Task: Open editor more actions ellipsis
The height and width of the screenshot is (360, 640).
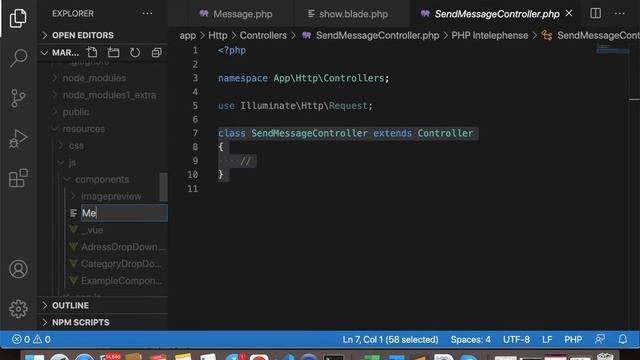Action: (620, 13)
